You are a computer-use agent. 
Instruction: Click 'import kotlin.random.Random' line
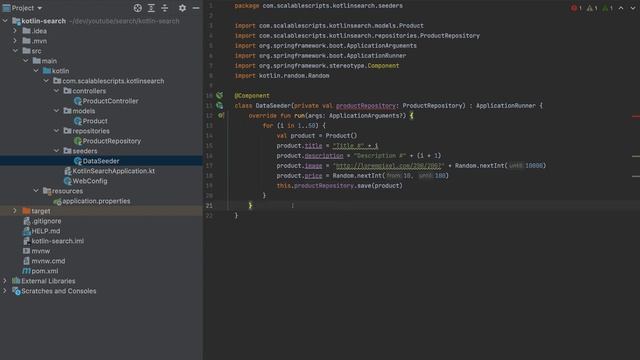pos(282,76)
